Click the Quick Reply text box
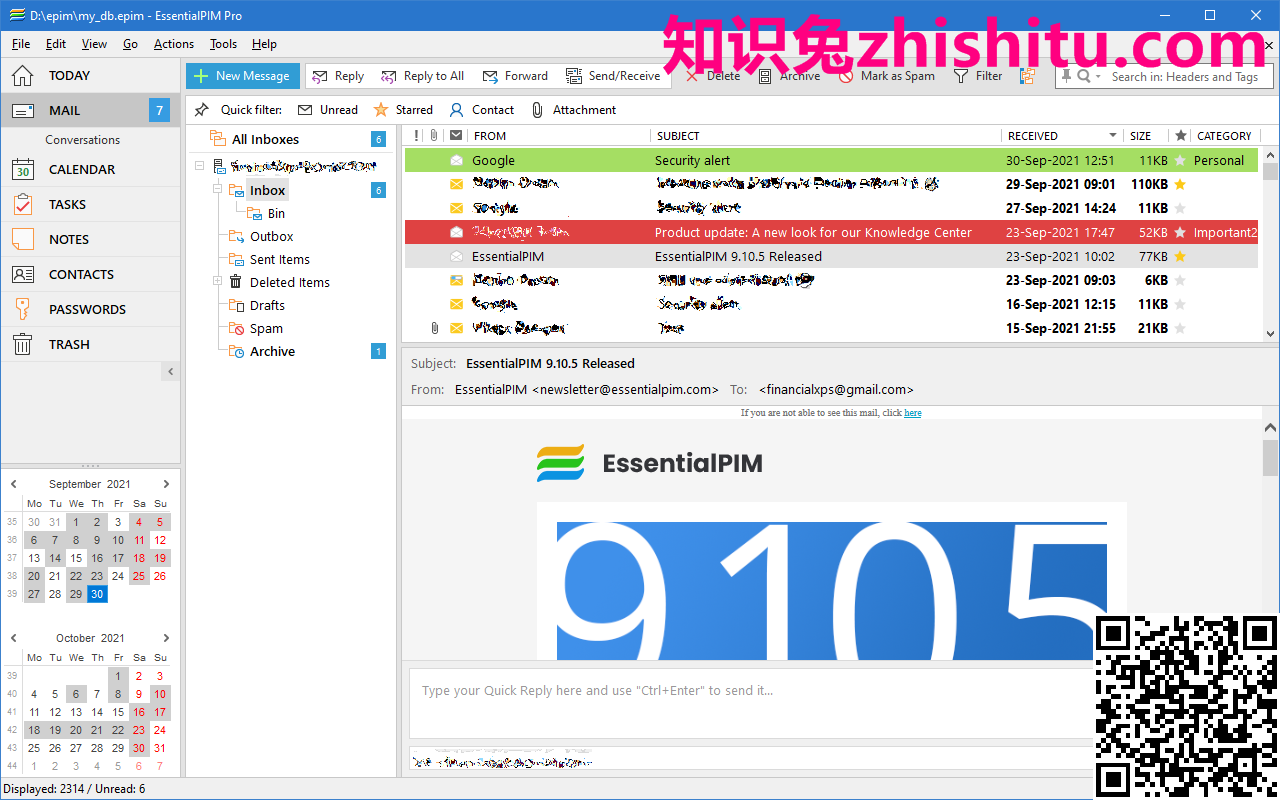 (750, 703)
